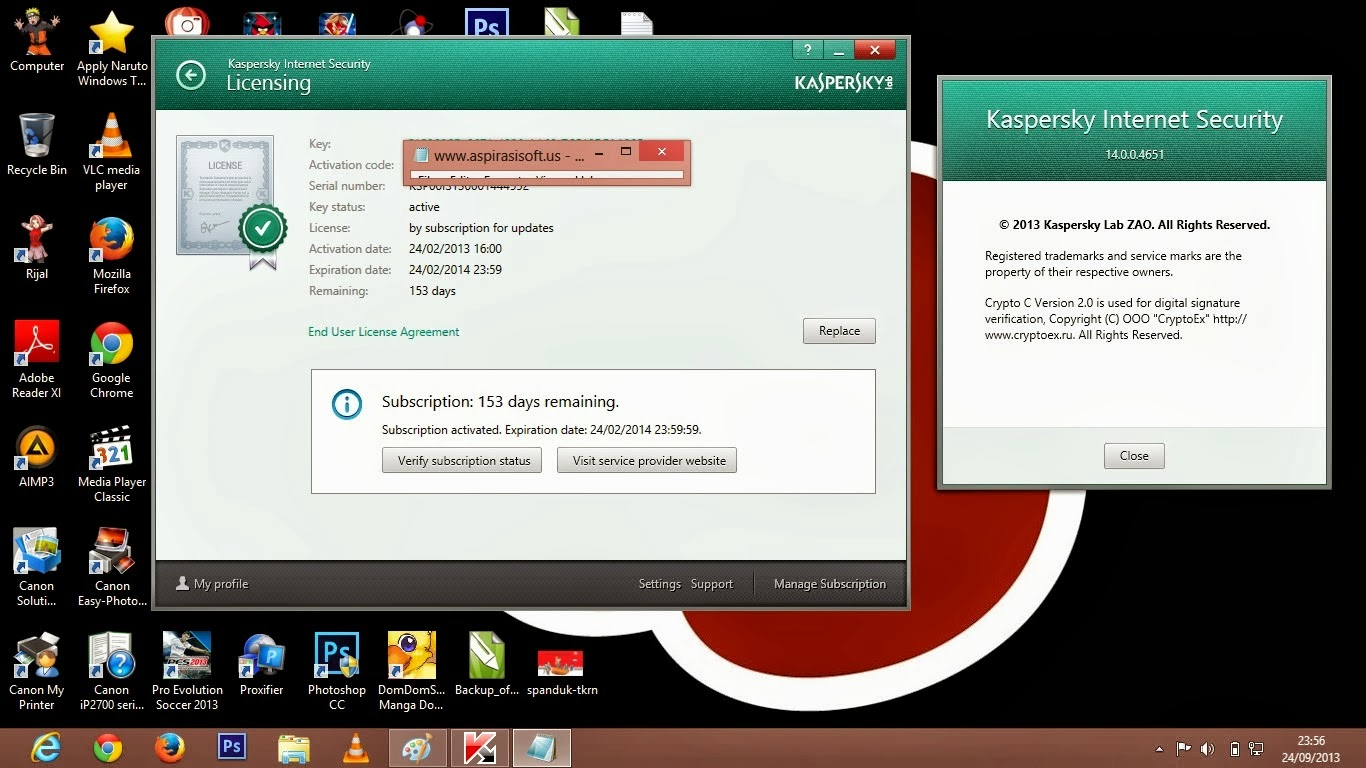Close the aspirasisoft.us notepad window

661,152
